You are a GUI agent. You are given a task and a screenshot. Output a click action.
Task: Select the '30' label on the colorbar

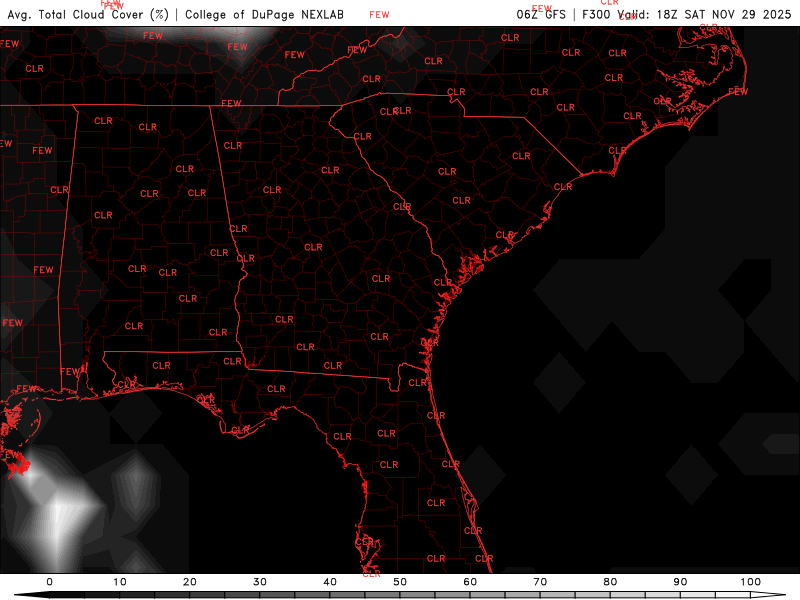coord(260,582)
